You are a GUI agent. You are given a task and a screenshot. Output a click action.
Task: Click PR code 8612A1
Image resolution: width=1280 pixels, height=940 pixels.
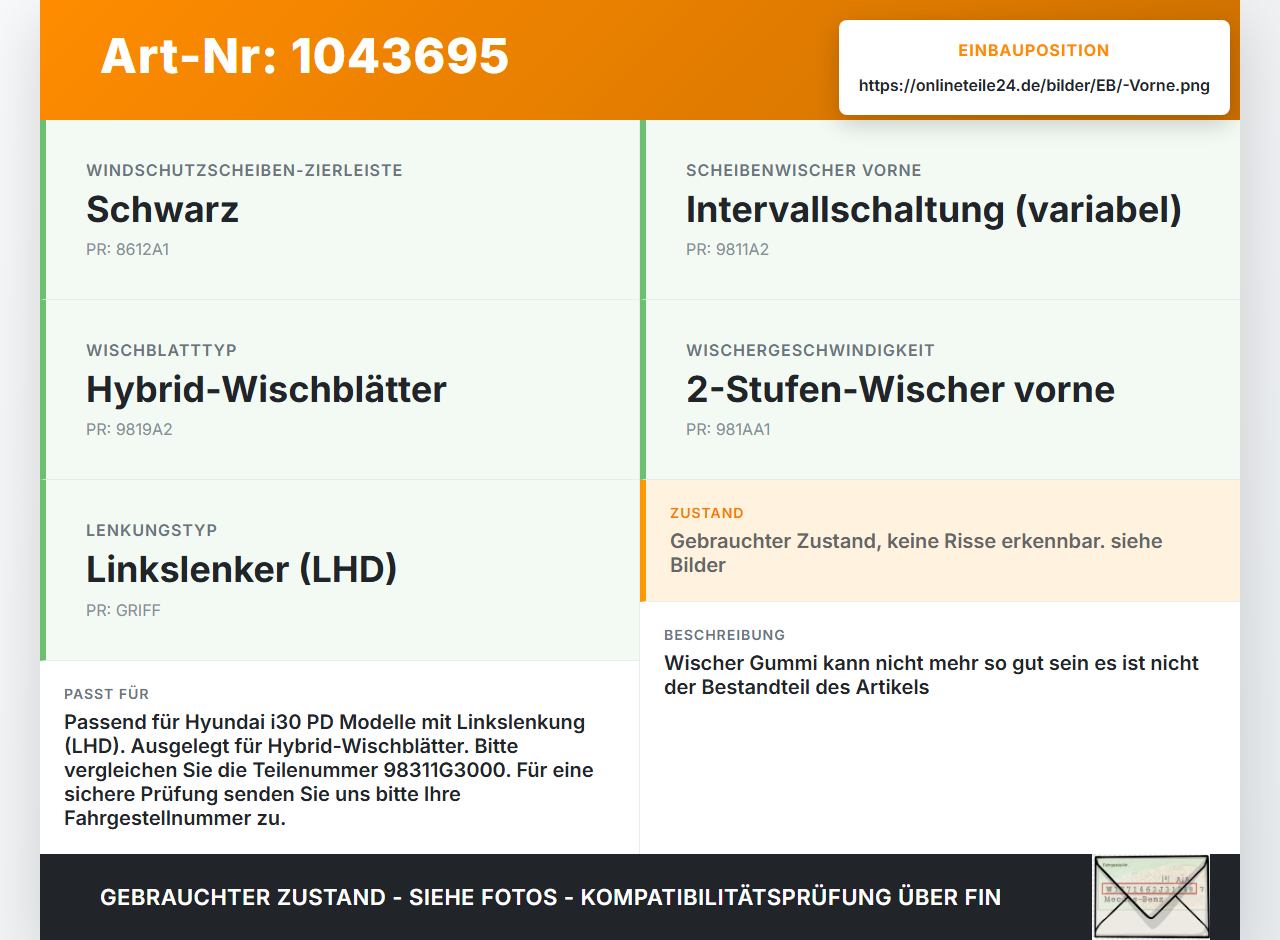pyautogui.click(x=127, y=249)
